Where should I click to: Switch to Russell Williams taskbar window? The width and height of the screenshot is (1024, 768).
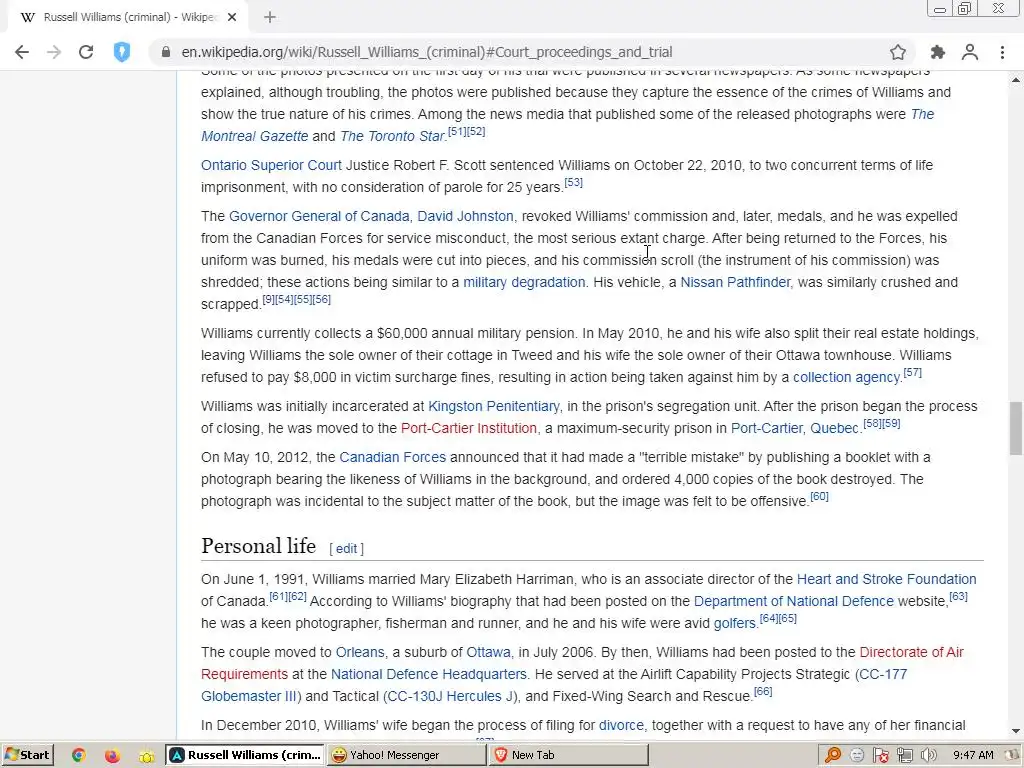[246, 755]
